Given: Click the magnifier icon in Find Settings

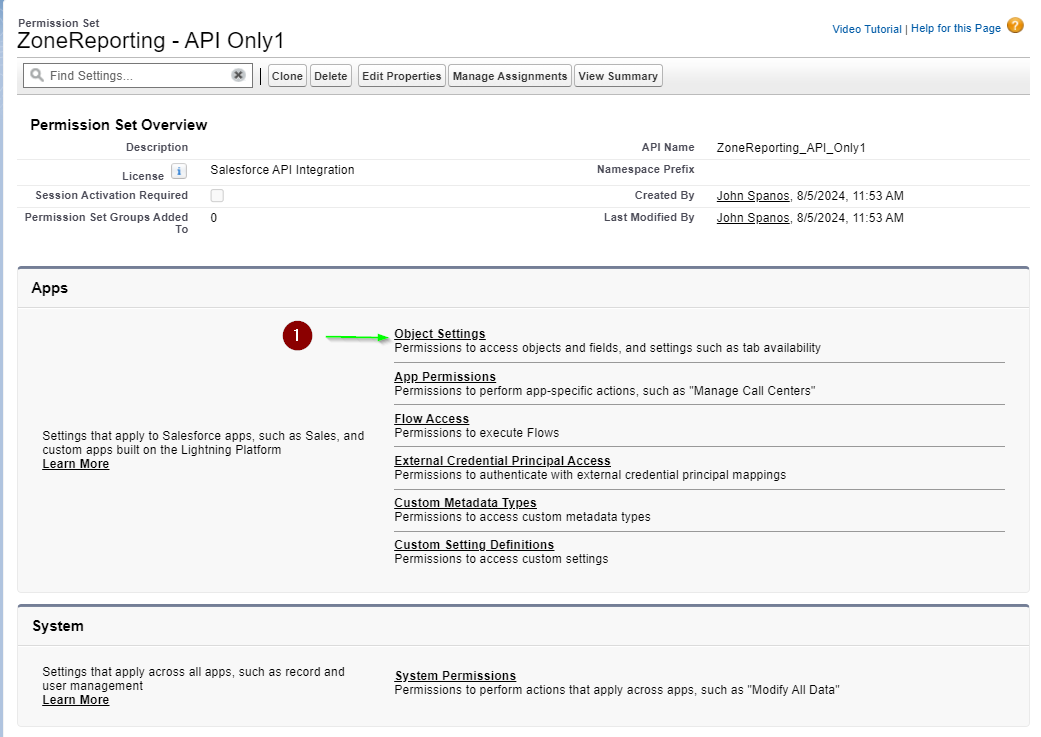Looking at the screenshot, I should click(37, 75).
